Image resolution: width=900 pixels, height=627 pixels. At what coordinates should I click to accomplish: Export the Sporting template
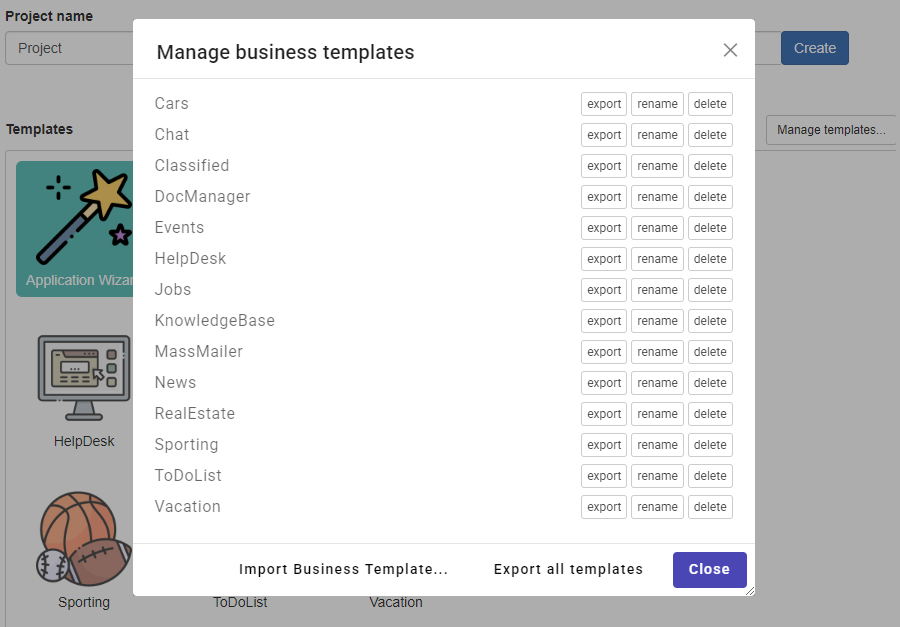[604, 445]
